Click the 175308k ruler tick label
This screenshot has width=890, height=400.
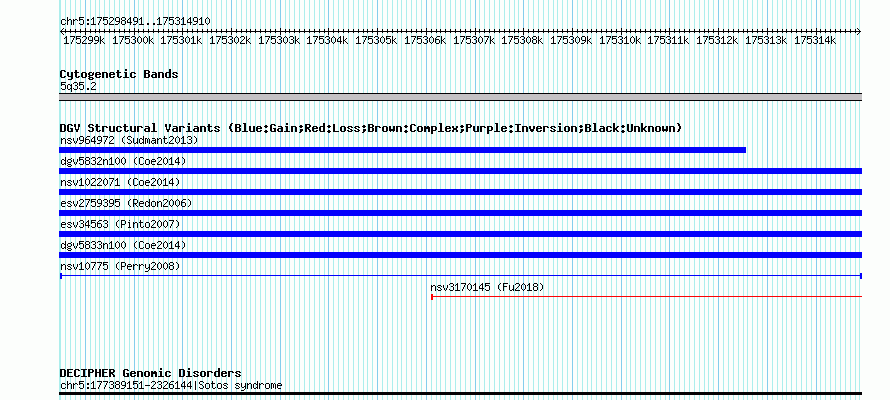pyautogui.click(x=522, y=40)
